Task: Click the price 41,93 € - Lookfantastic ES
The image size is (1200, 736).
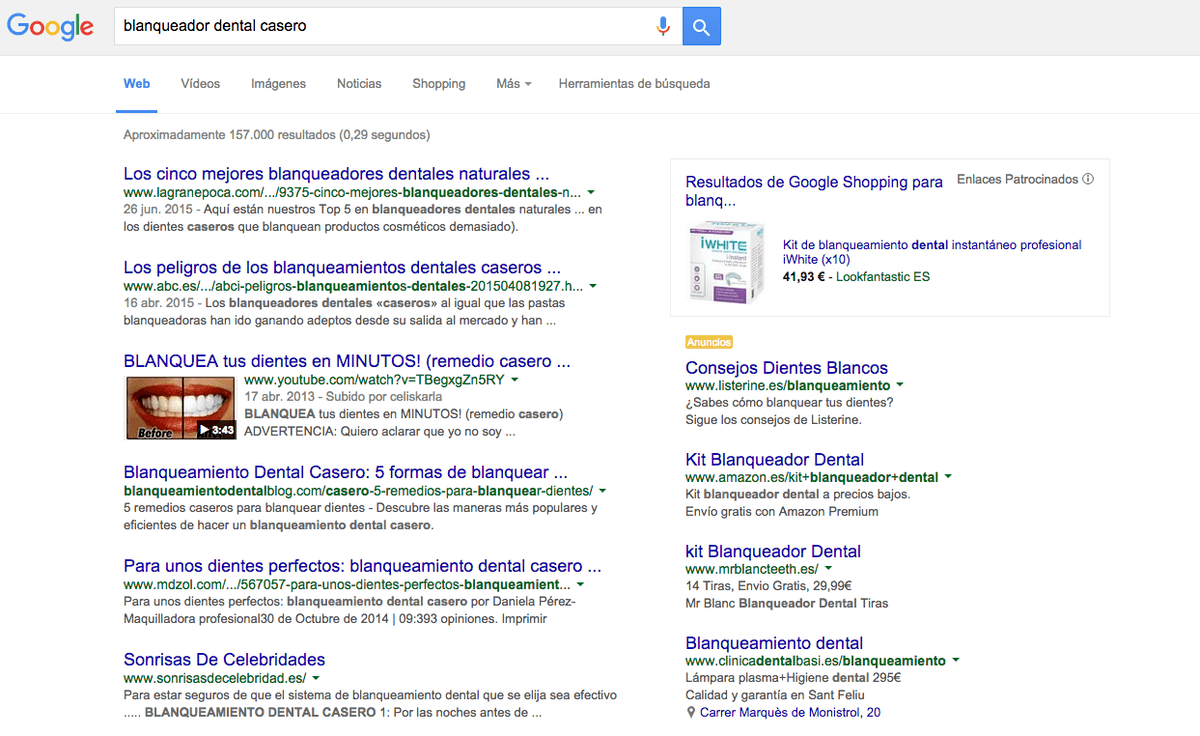Action: (x=857, y=276)
